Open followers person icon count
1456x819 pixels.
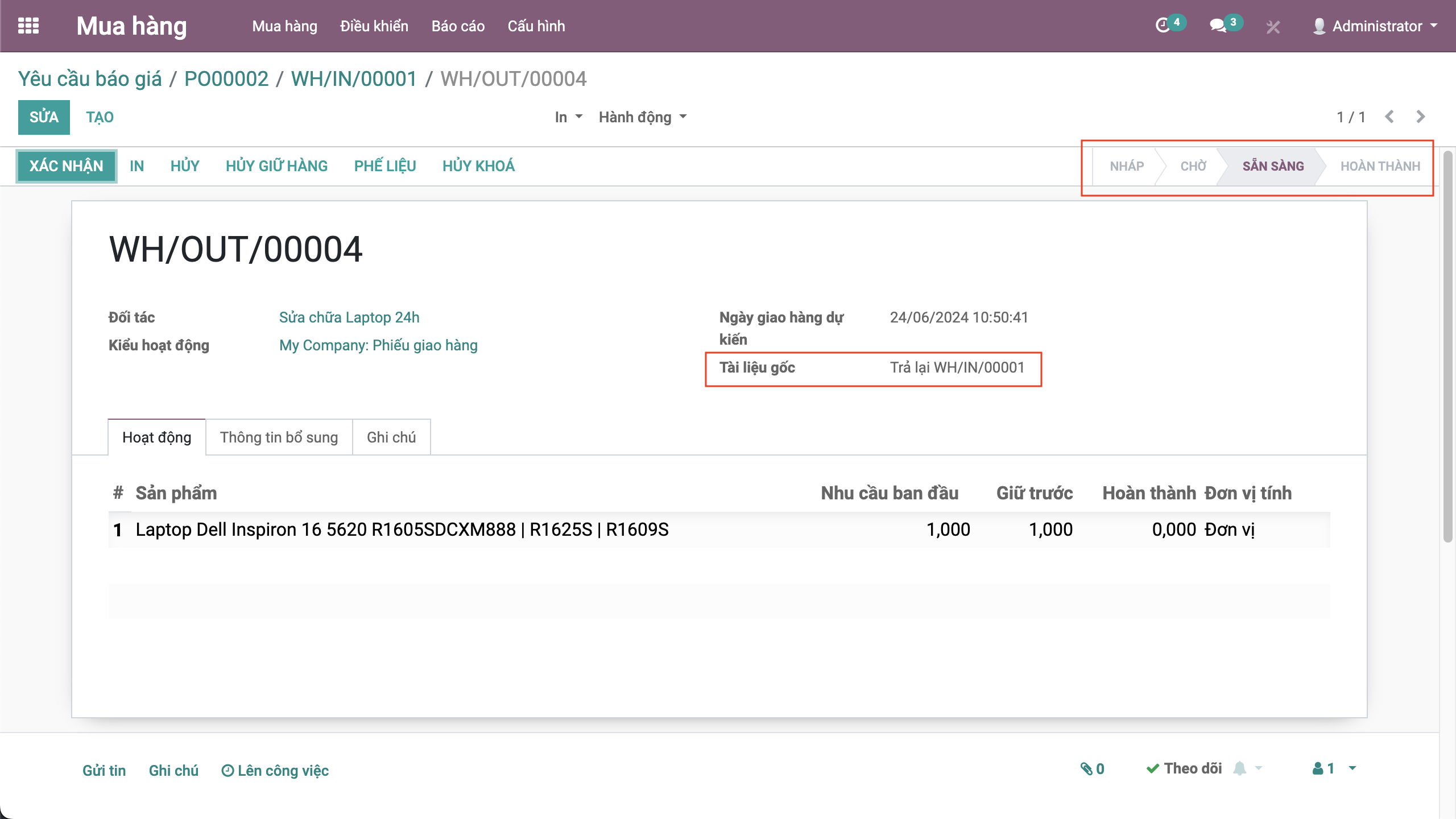(x=1323, y=769)
